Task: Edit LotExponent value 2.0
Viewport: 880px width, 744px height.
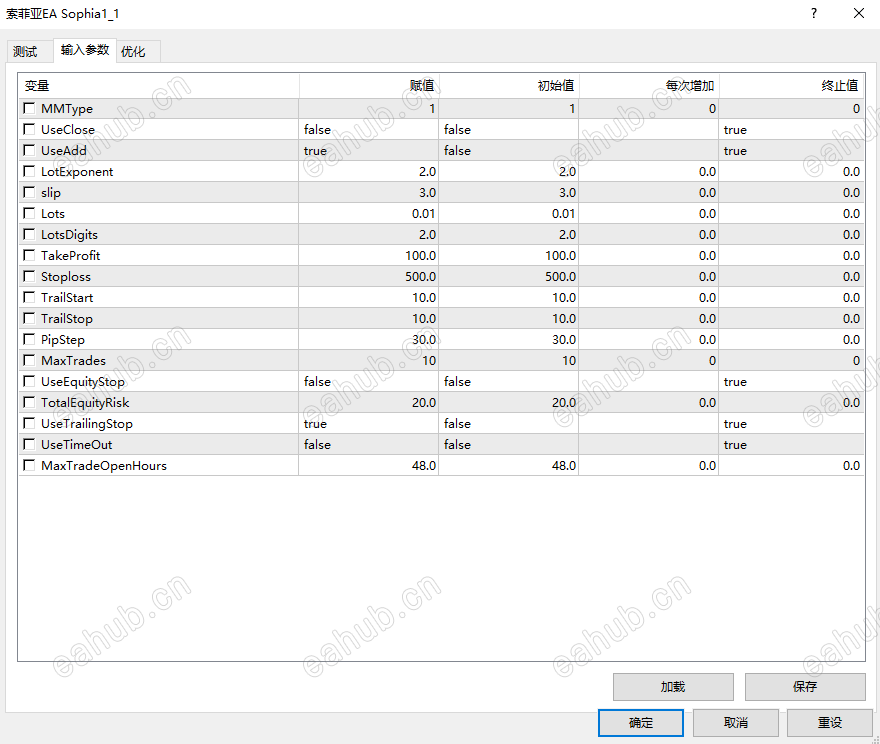Action: tap(368, 171)
